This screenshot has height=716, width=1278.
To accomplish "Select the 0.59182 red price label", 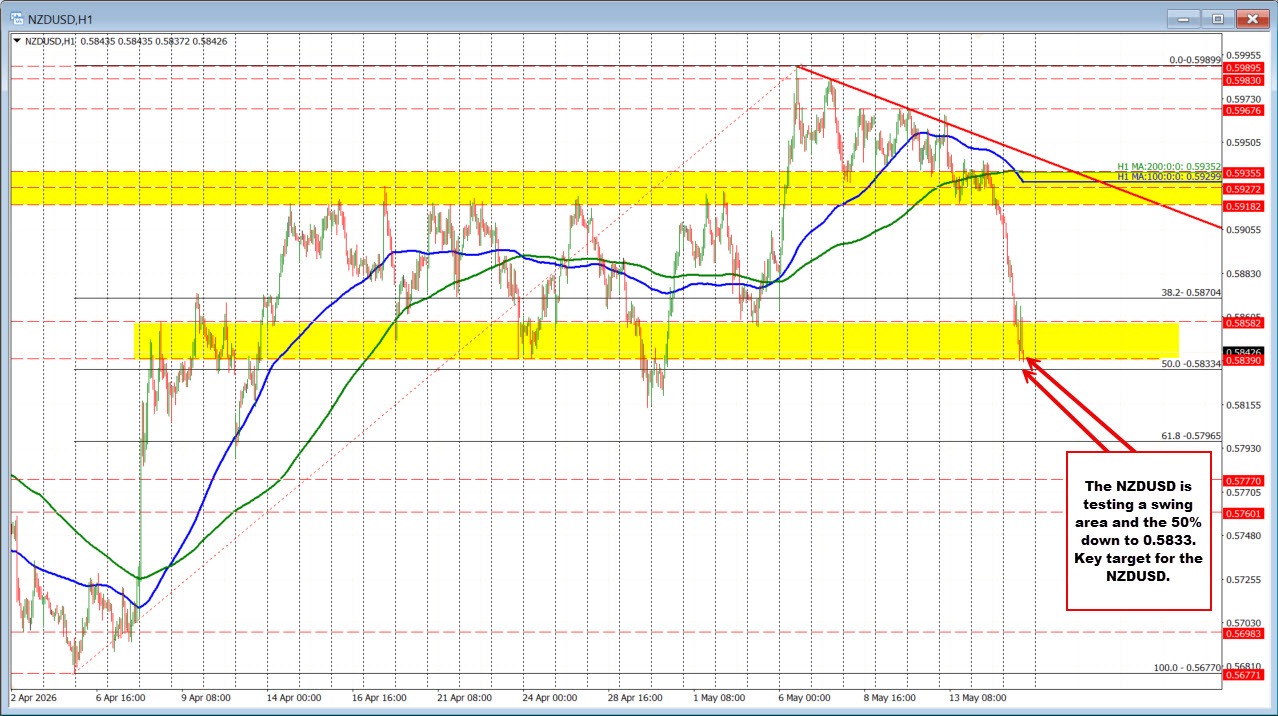I will click(x=1246, y=205).
